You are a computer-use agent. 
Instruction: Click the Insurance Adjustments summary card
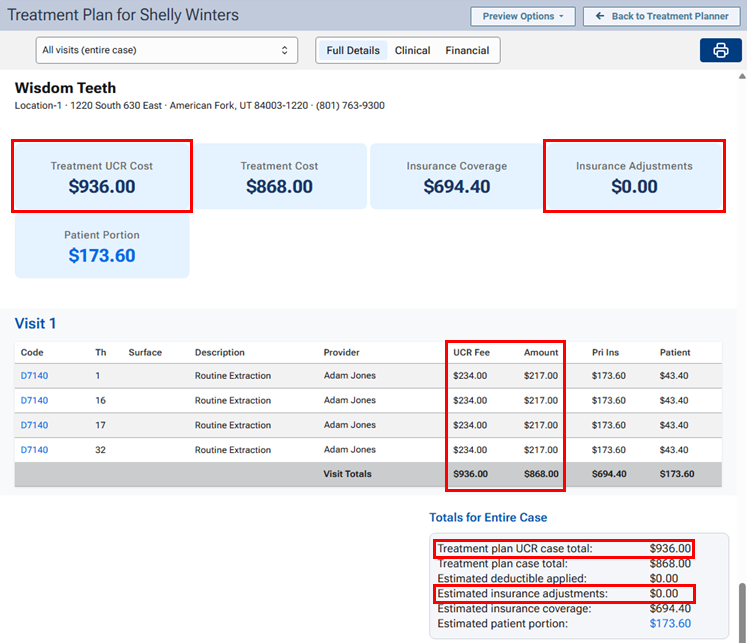point(634,176)
